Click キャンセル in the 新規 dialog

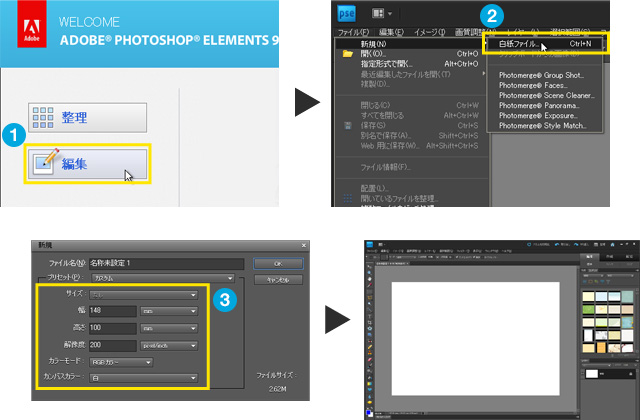pos(278,280)
